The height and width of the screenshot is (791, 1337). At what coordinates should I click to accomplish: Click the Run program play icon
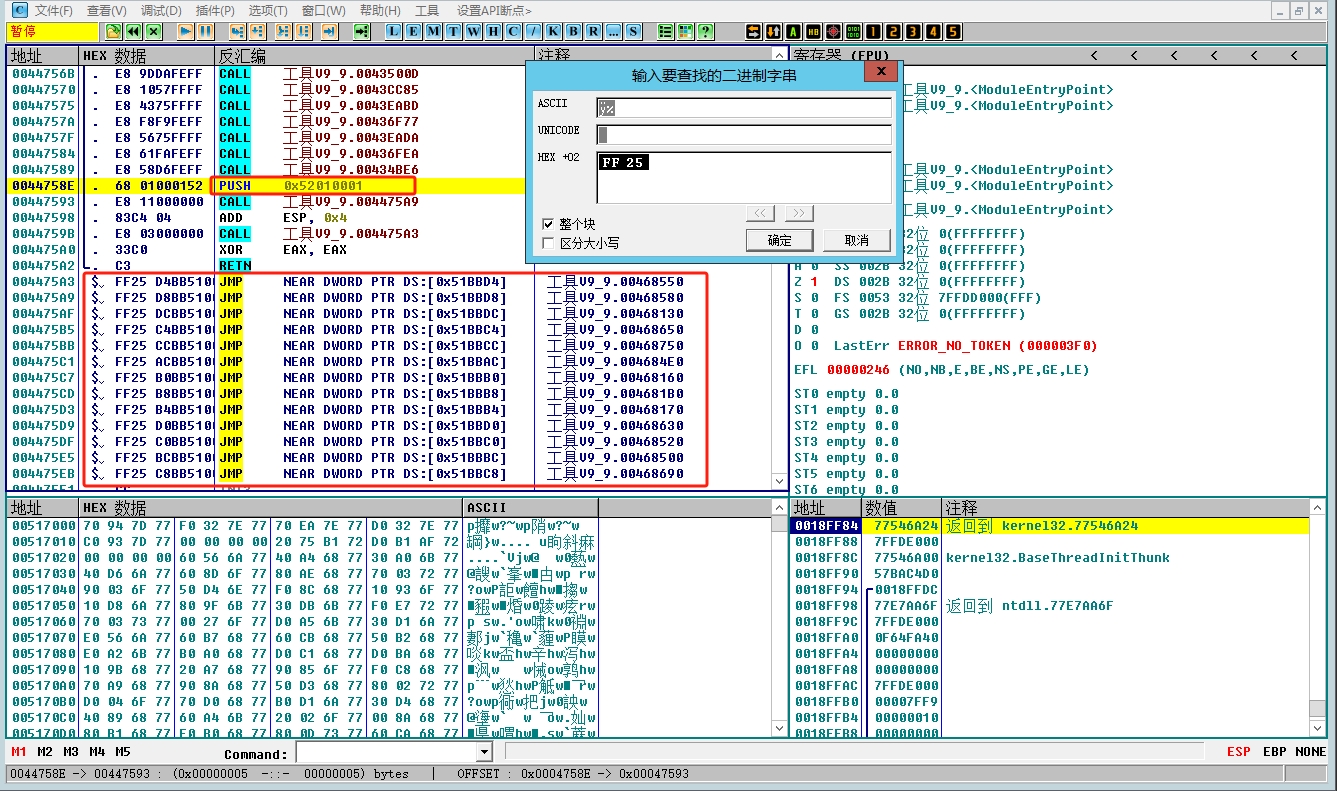(x=186, y=32)
